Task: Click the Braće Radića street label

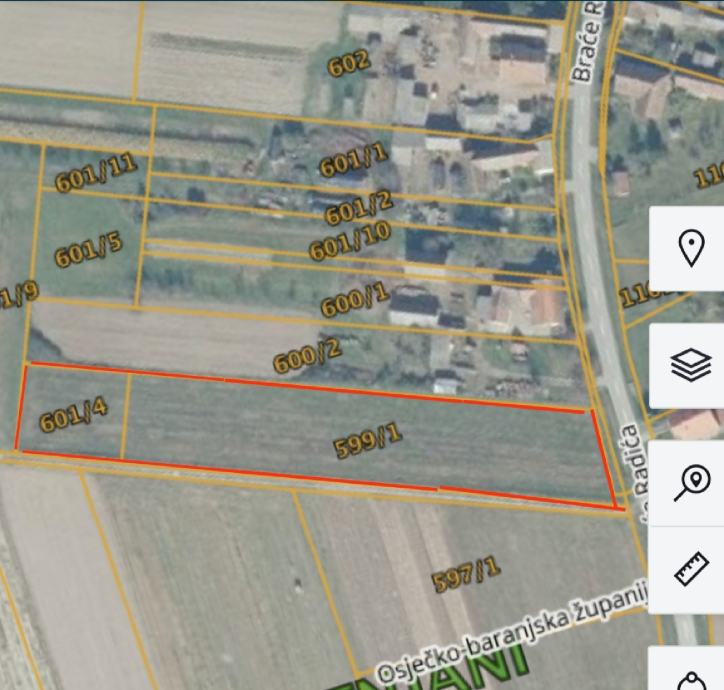Action: 588,42
